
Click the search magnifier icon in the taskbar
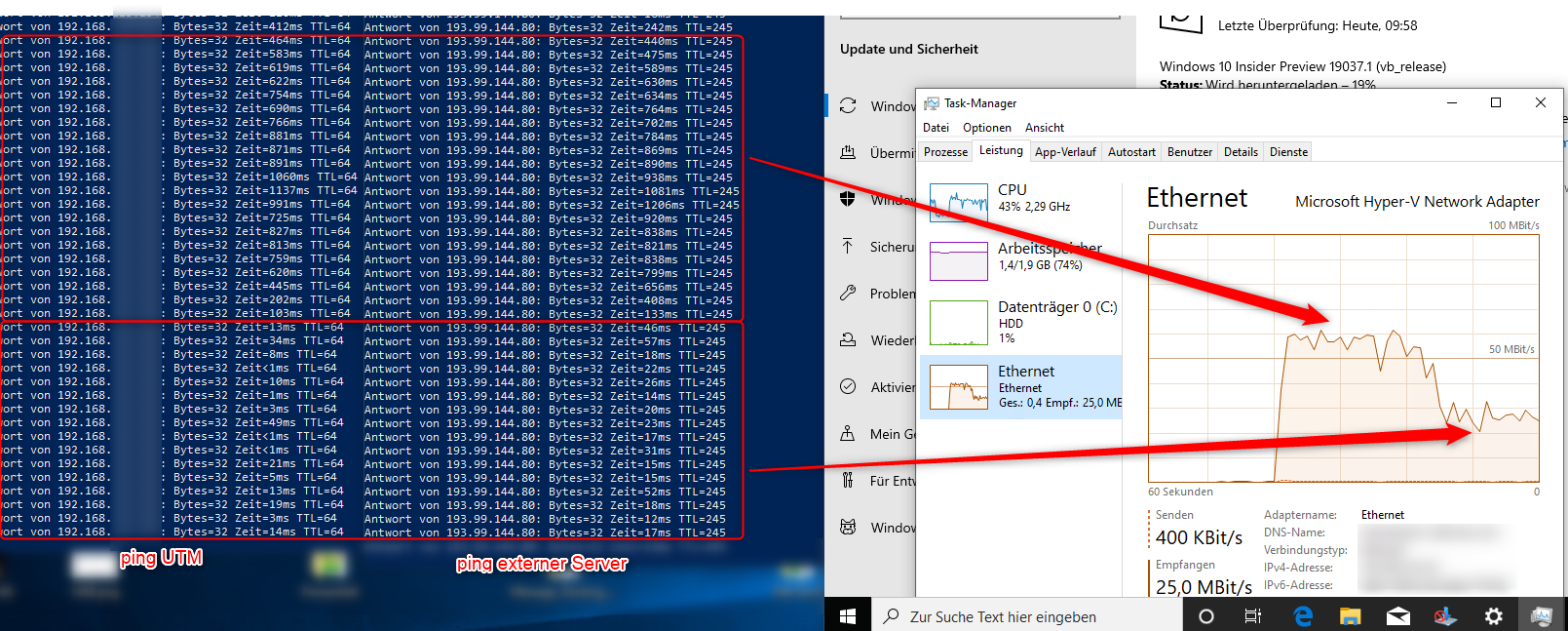click(x=891, y=616)
